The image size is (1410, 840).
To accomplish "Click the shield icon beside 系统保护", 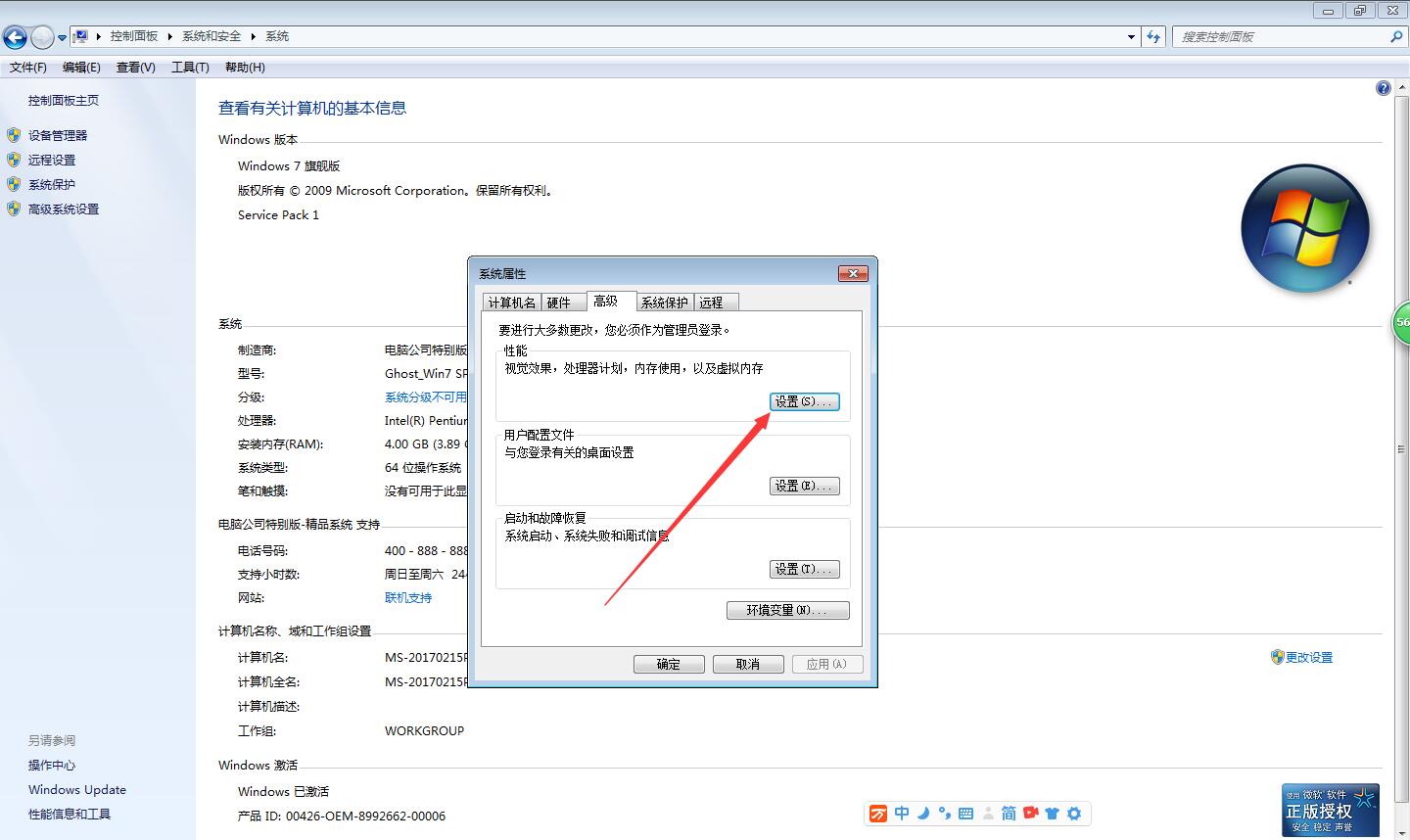I will (x=14, y=184).
